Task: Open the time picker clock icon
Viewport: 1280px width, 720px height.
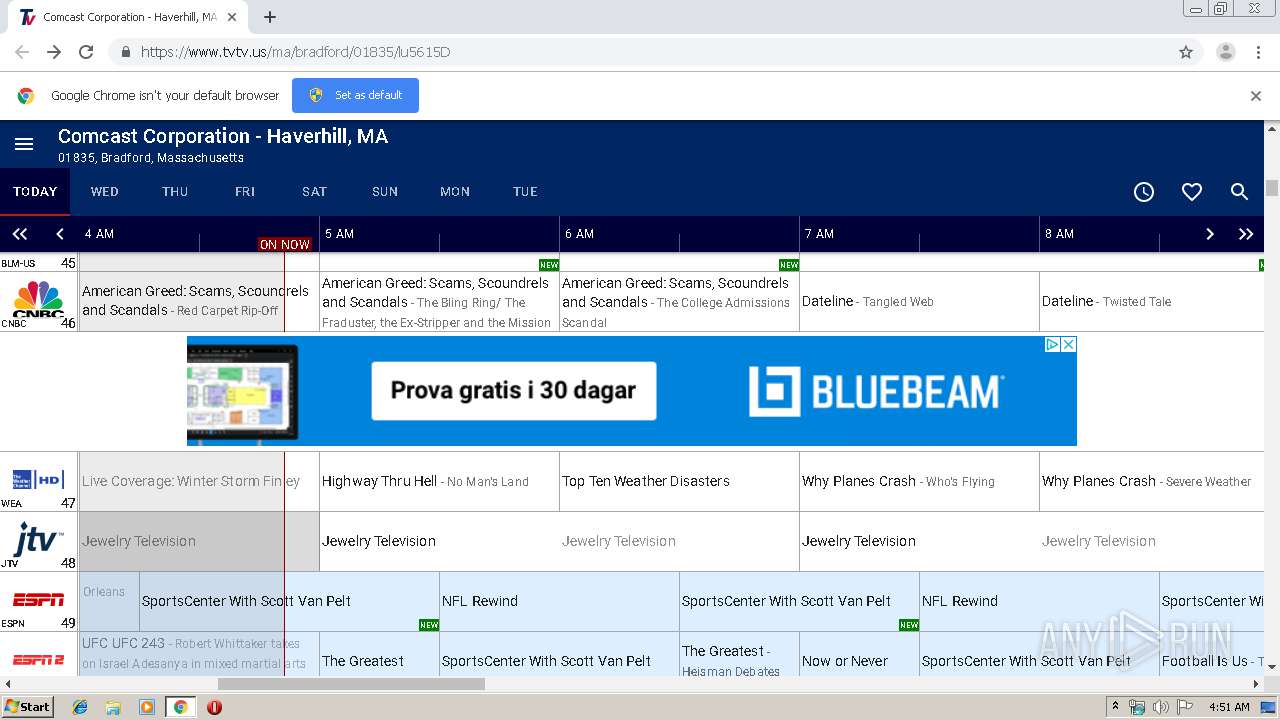Action: click(1144, 192)
